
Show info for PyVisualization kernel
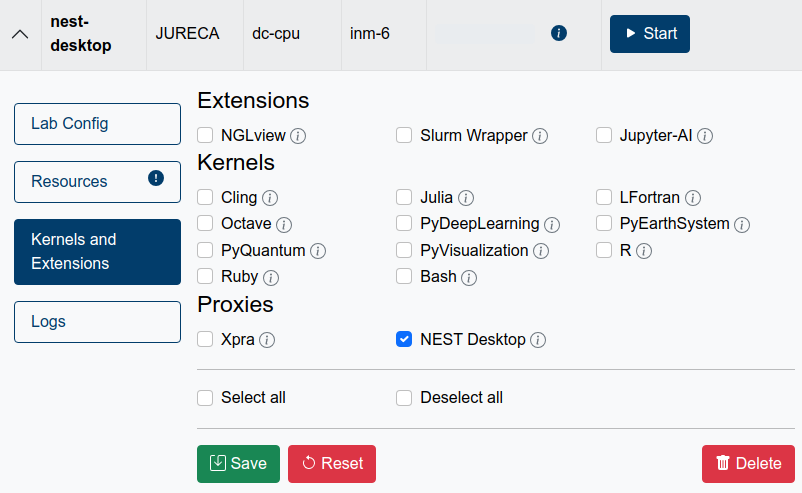541,251
